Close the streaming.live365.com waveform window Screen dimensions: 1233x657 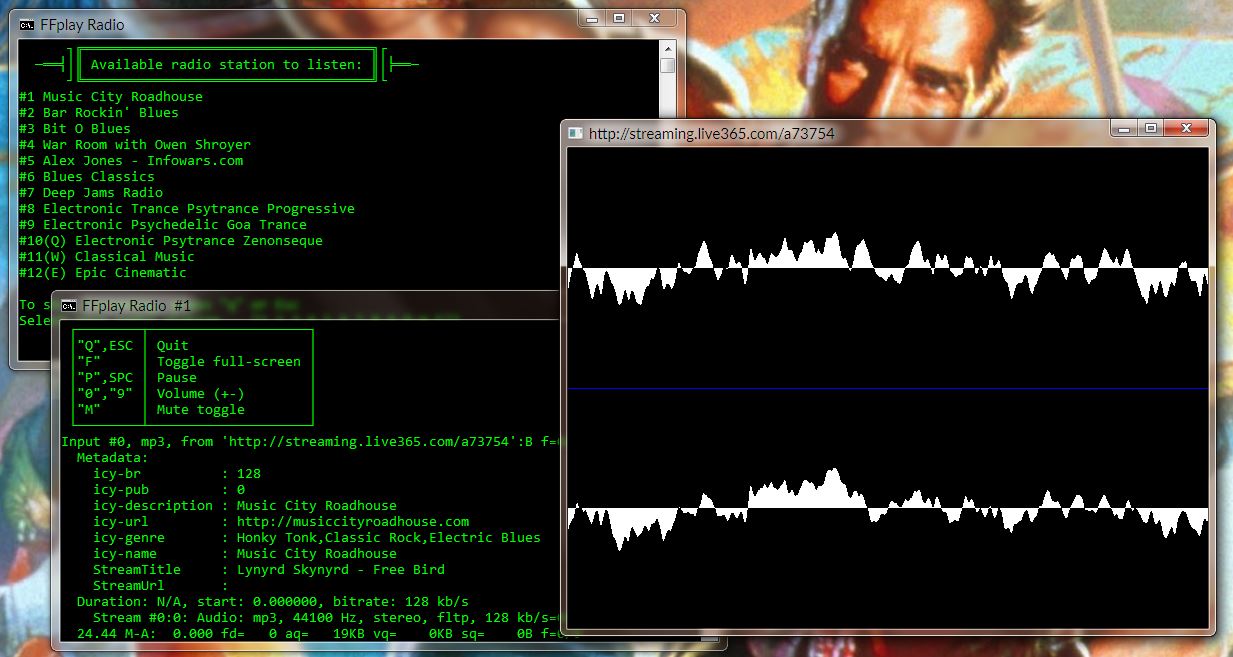coord(1187,128)
